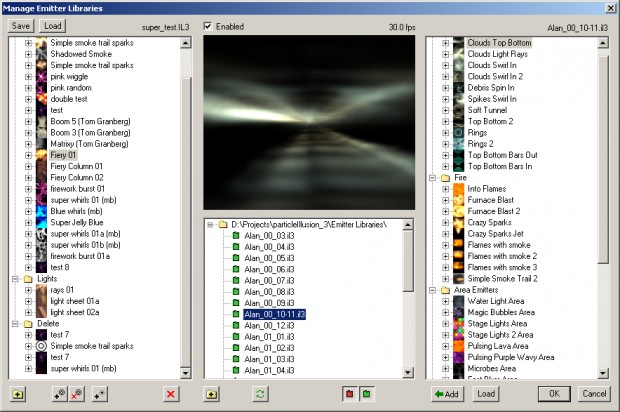The height and width of the screenshot is (412, 620).
Task: Expand the Clouds Top Bottom node
Action: 446,43
